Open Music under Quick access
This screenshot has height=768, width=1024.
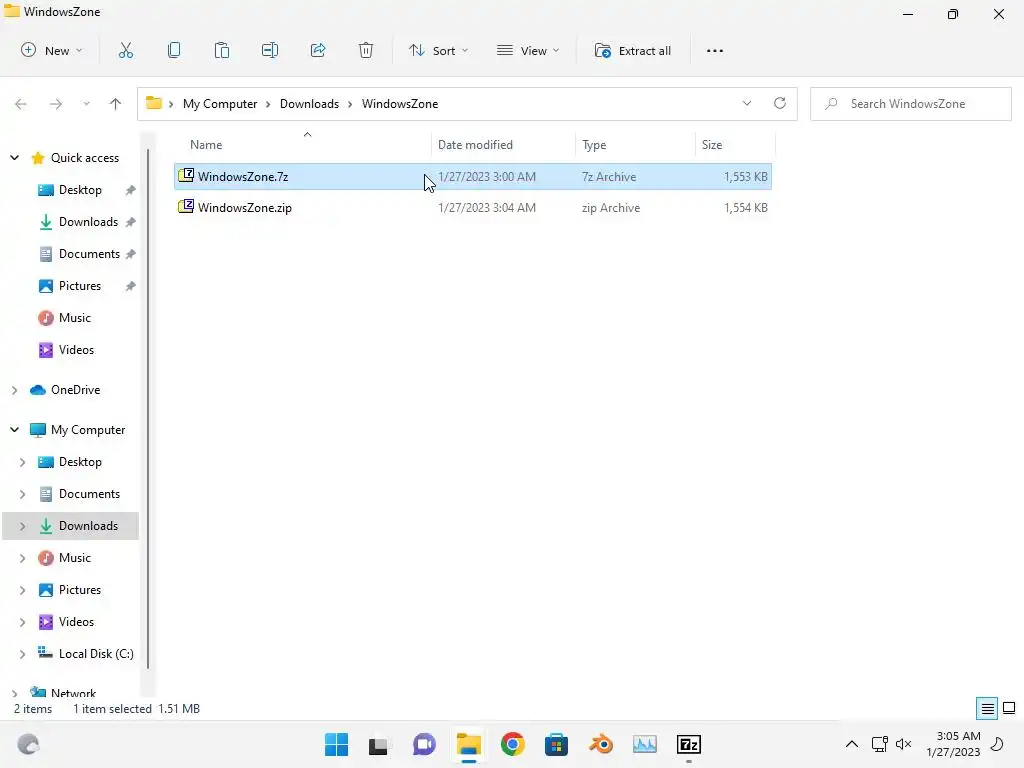point(74,318)
